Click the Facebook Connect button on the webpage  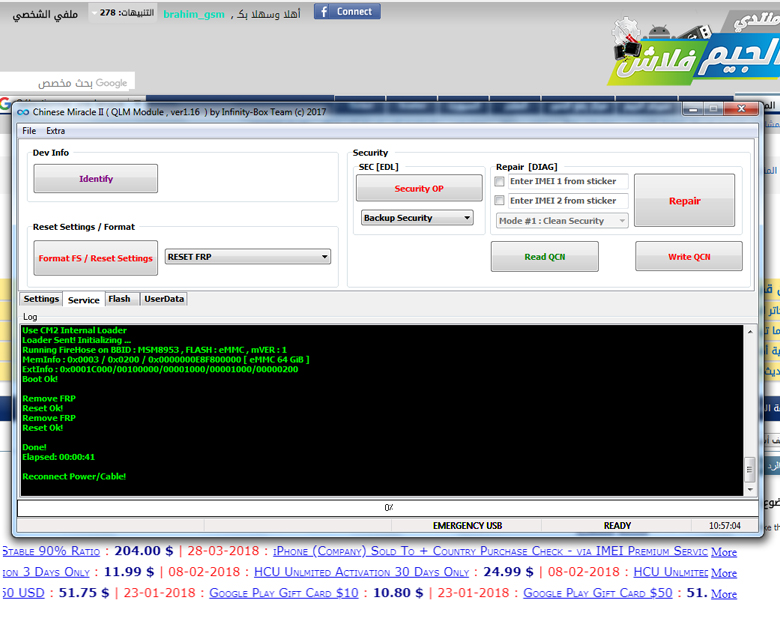[x=347, y=11]
